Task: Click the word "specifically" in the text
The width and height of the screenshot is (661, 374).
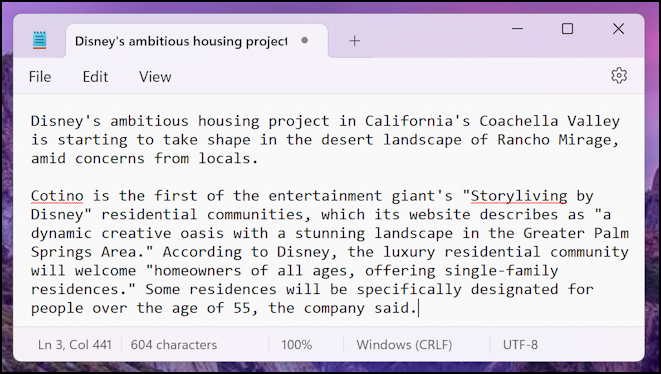Action: click(409, 289)
